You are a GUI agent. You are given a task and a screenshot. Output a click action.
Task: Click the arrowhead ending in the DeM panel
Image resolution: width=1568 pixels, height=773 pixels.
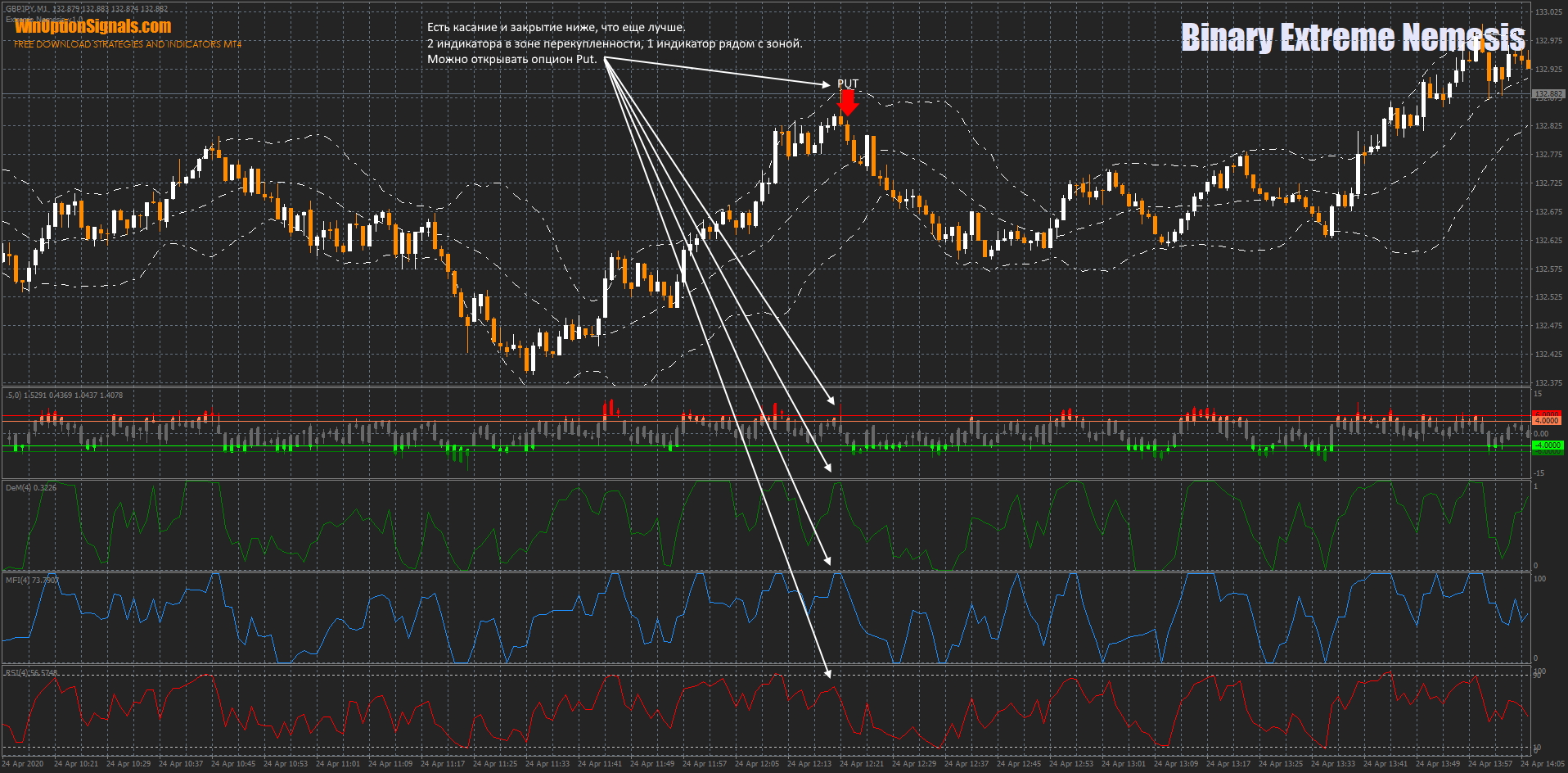coord(829,468)
